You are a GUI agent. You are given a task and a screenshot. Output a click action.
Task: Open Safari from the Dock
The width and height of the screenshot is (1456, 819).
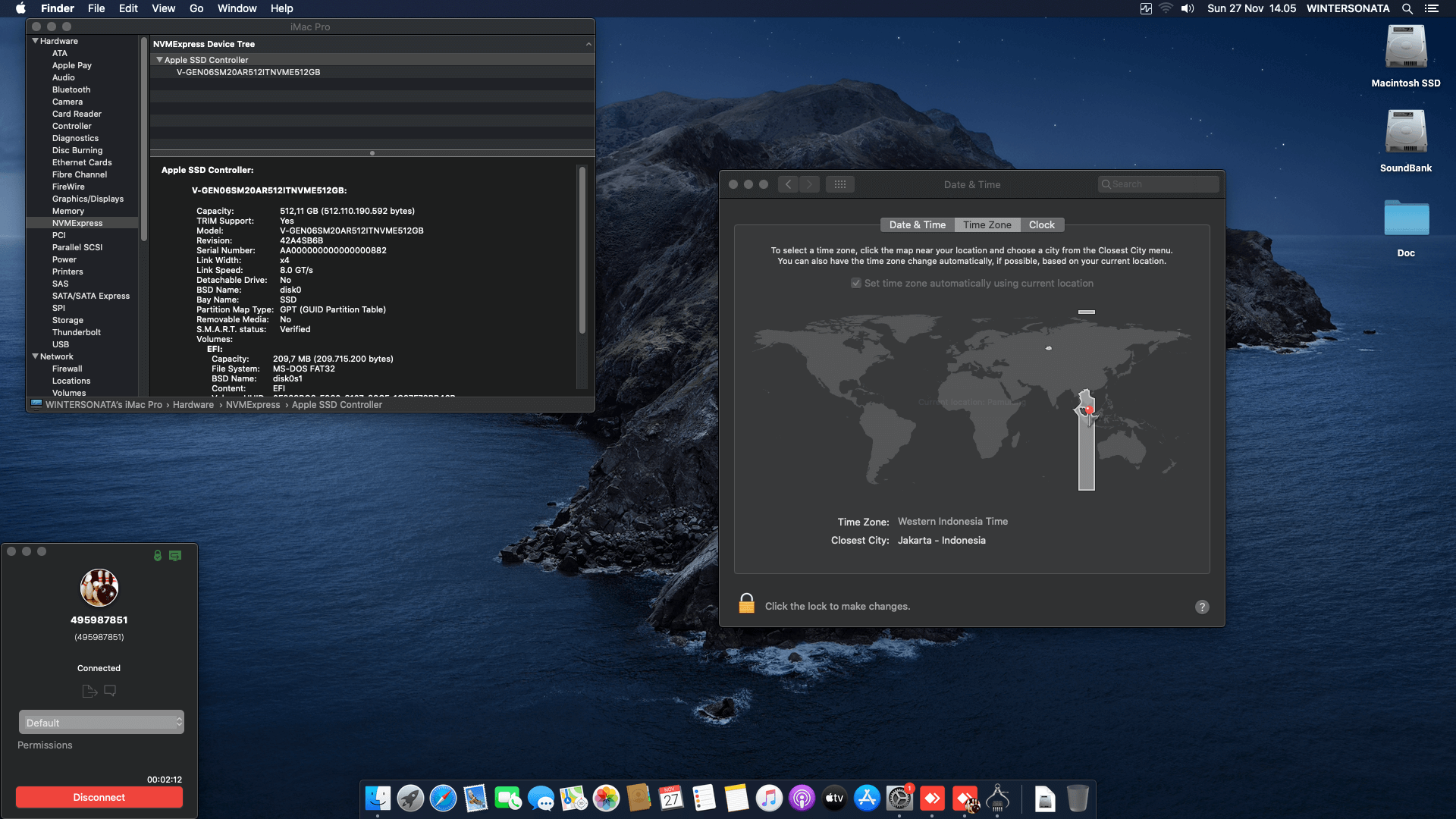pyautogui.click(x=443, y=799)
